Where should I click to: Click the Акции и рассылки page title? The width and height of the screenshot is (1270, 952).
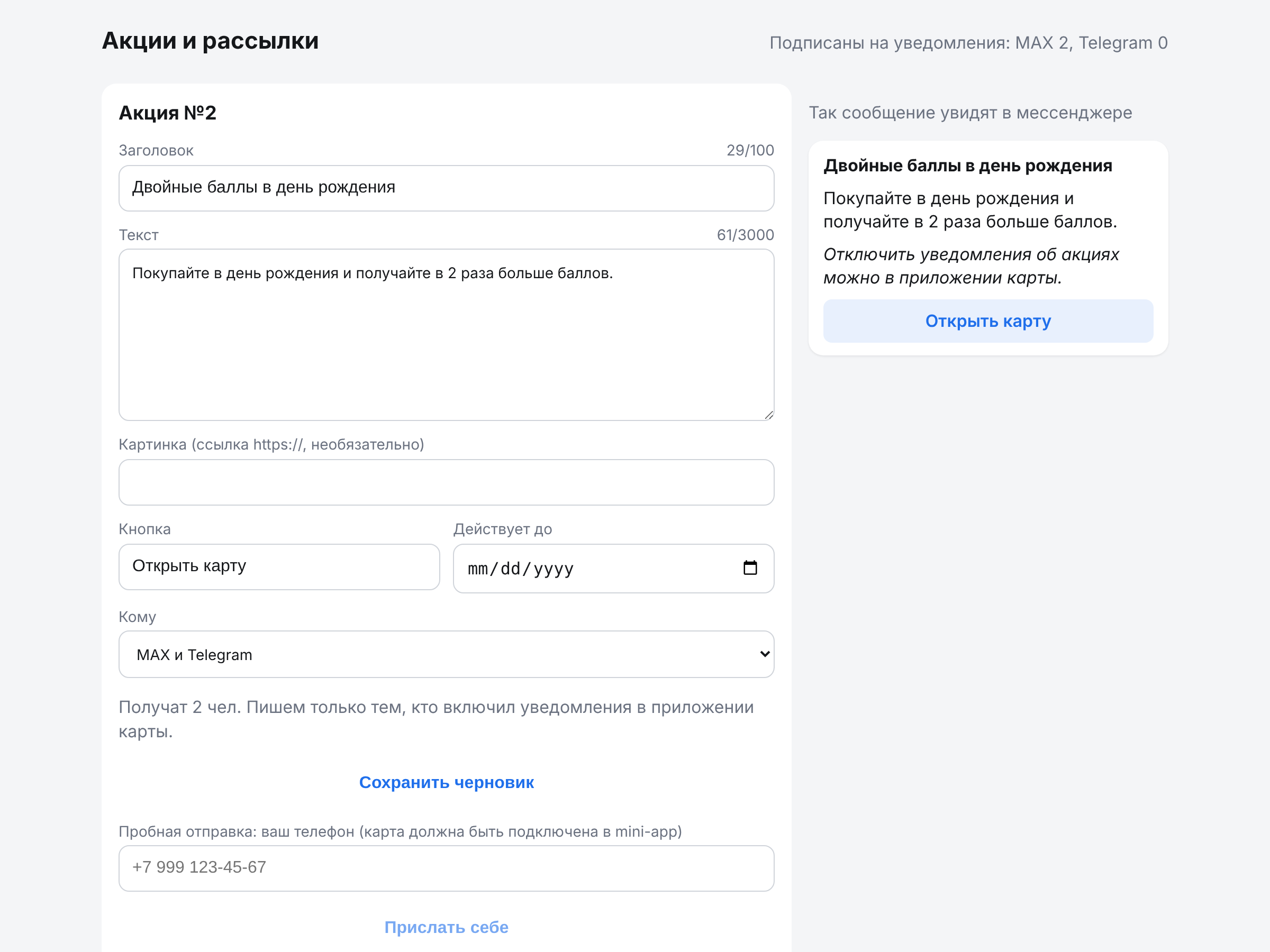click(x=210, y=41)
